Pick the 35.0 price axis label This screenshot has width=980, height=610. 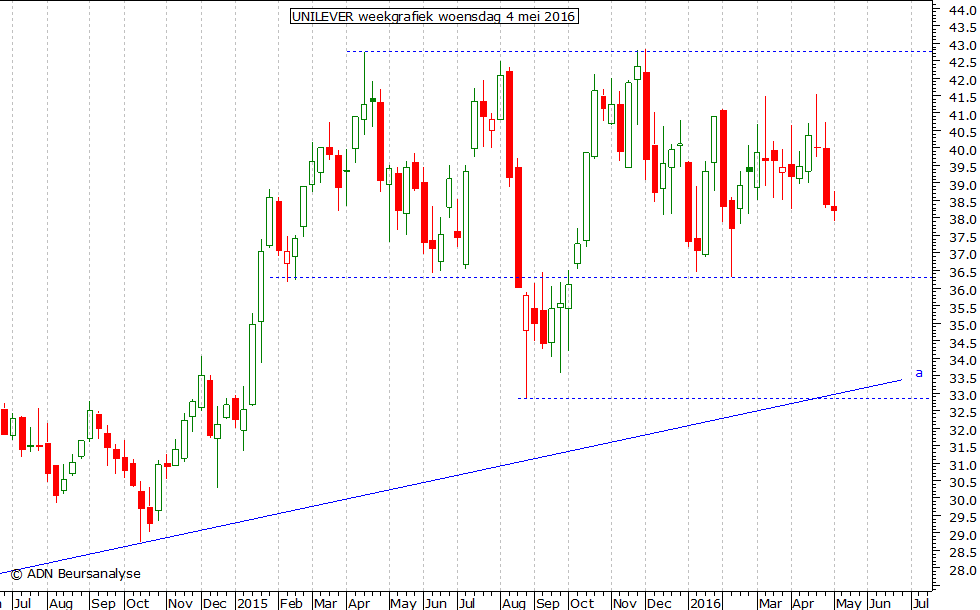click(962, 326)
